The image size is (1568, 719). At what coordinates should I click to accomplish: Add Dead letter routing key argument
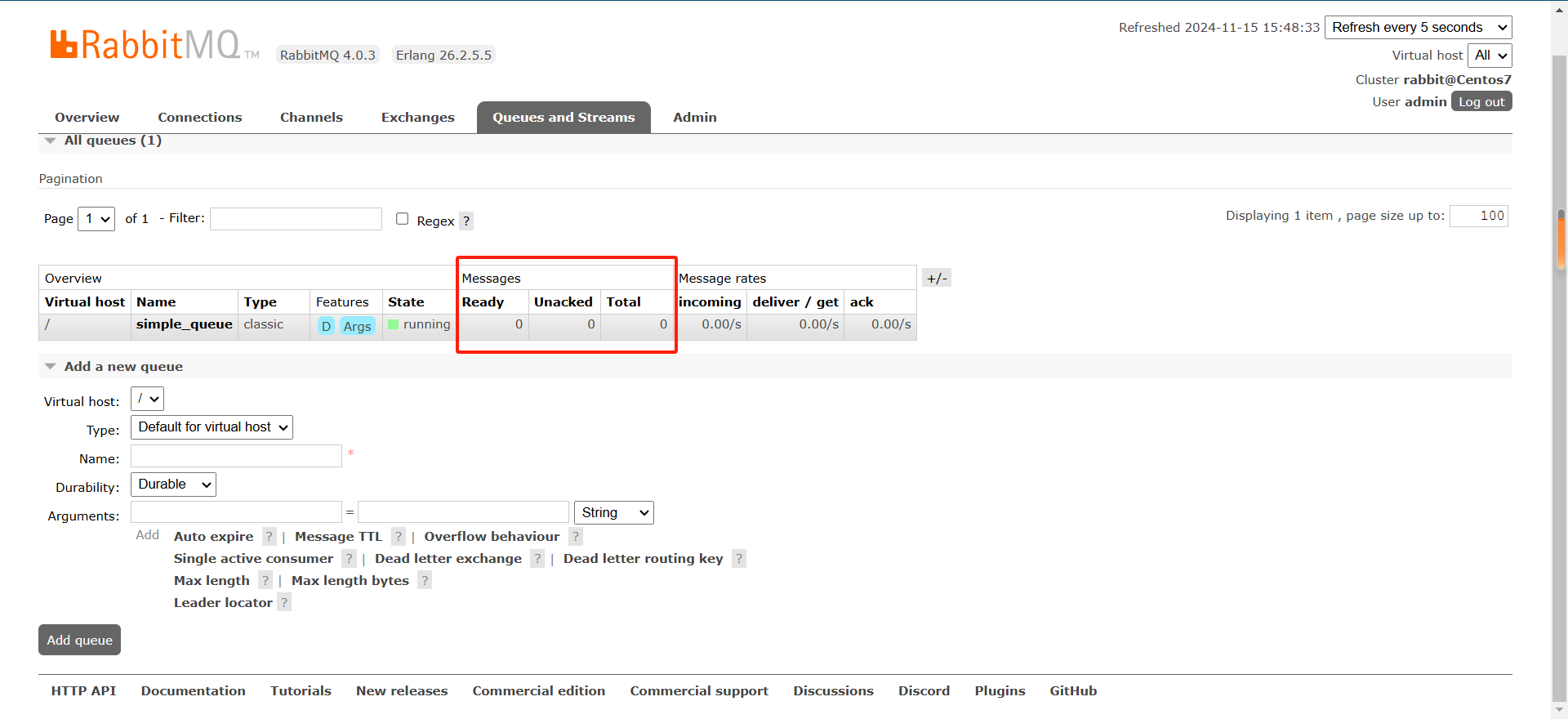644,559
